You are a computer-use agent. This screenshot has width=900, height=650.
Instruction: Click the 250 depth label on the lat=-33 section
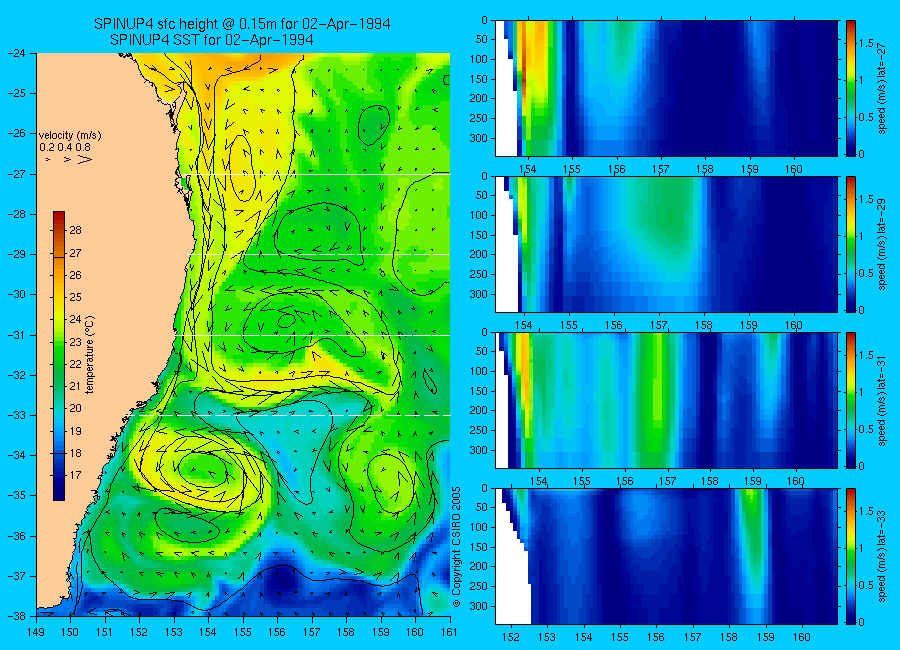(479, 586)
